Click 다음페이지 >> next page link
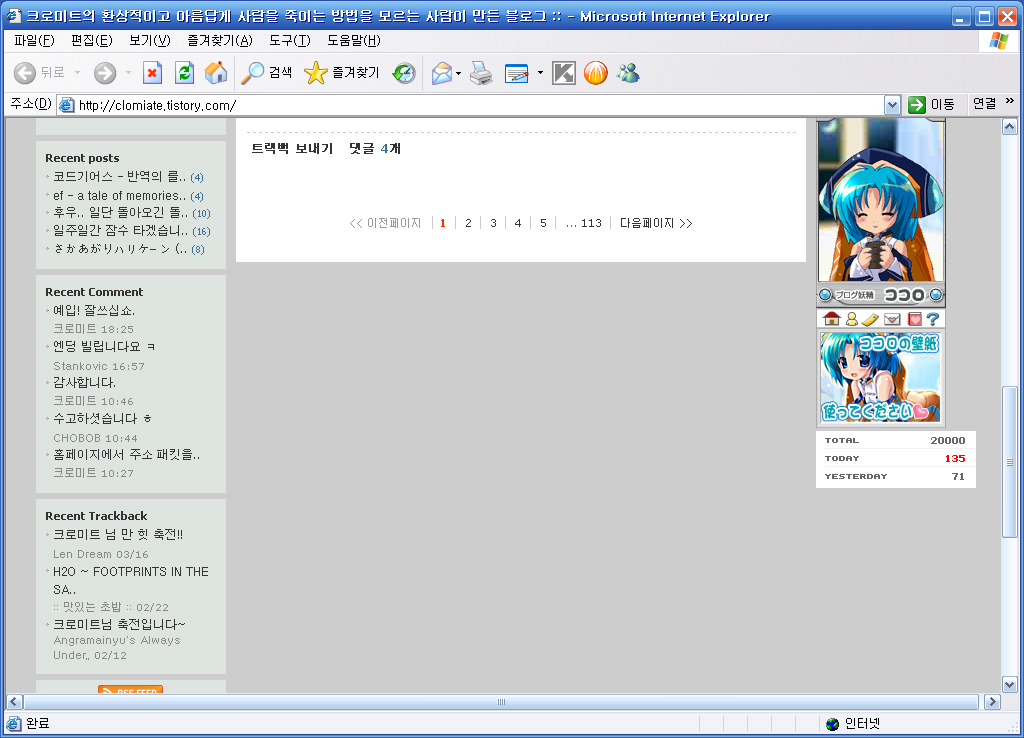This screenshot has width=1024, height=738. pyautogui.click(x=656, y=223)
